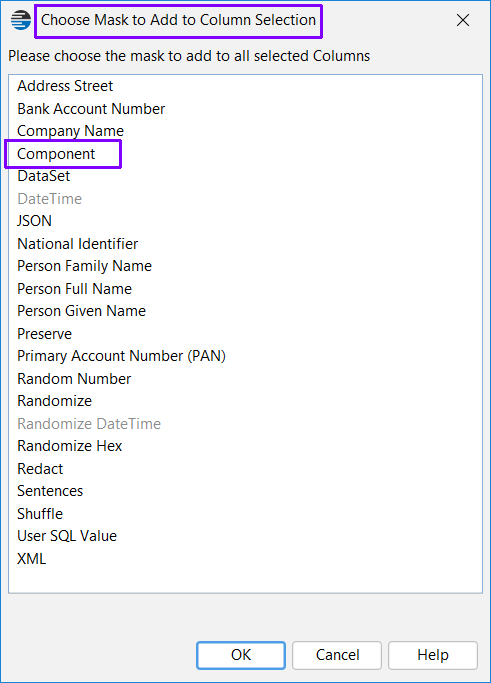Open Help for mask selection
491x683 pixels.
(433, 655)
